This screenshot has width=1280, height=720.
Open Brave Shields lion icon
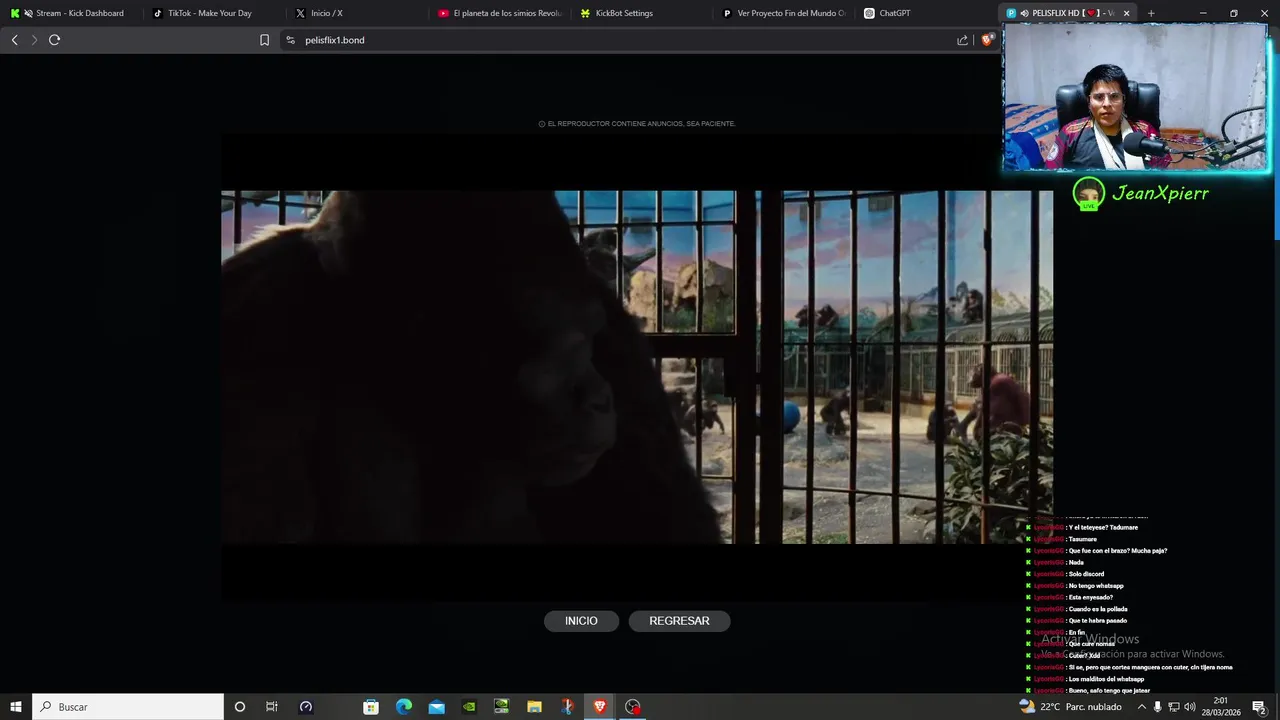987,40
